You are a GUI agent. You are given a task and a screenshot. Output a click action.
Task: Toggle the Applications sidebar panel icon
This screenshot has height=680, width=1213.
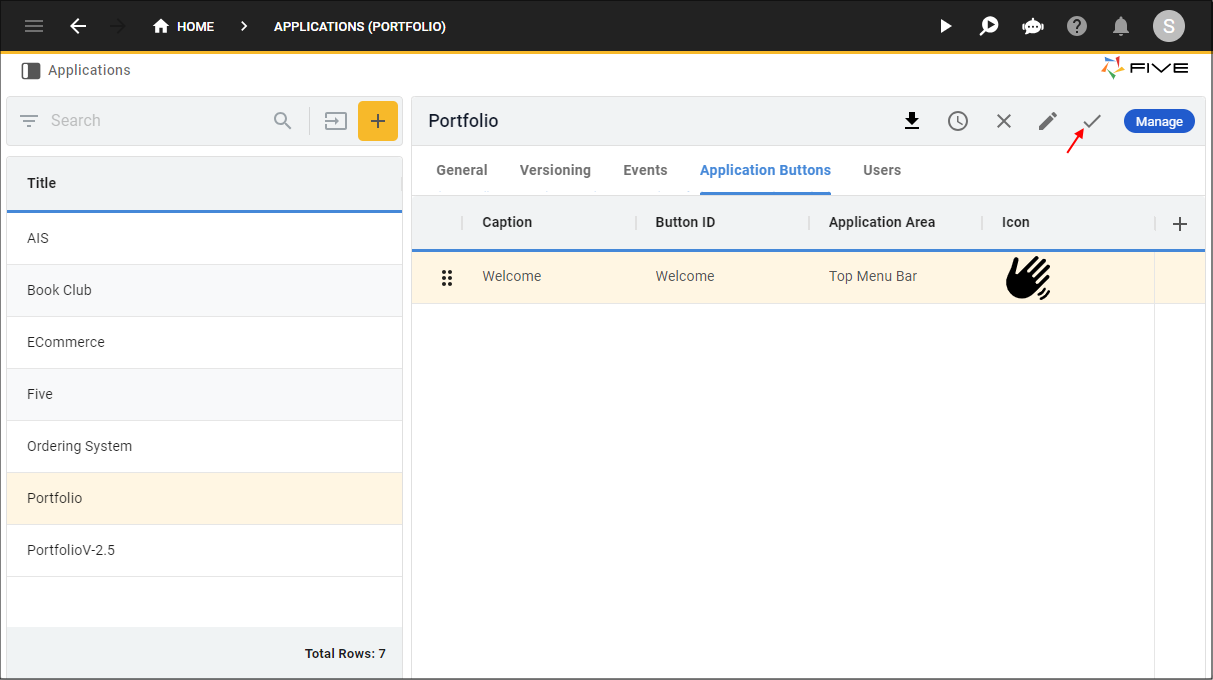[x=31, y=71]
